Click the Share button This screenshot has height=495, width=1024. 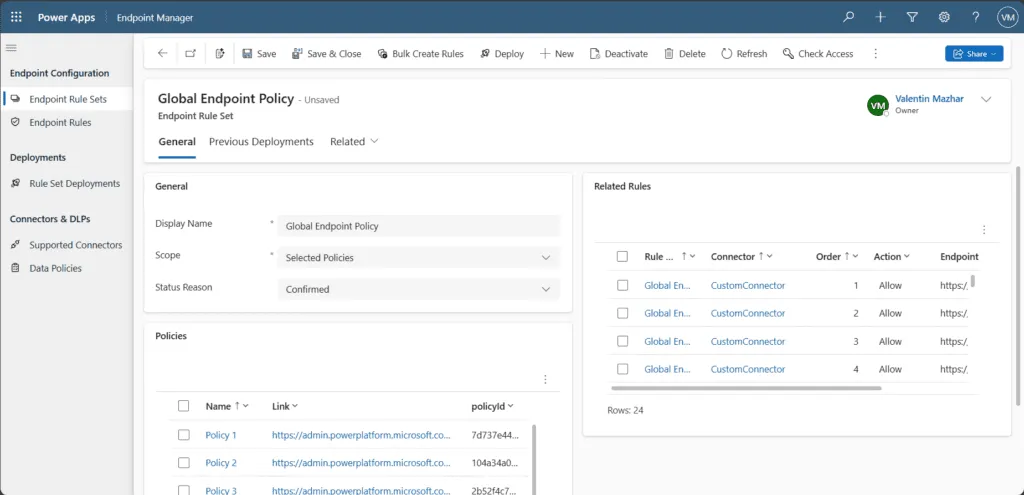(x=974, y=54)
